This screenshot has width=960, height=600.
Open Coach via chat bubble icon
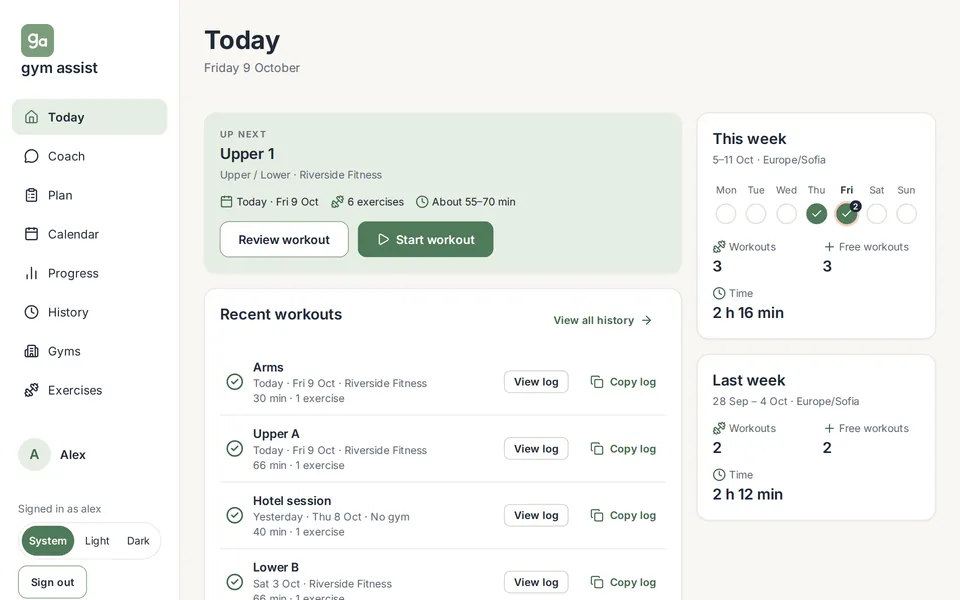tap(31, 156)
